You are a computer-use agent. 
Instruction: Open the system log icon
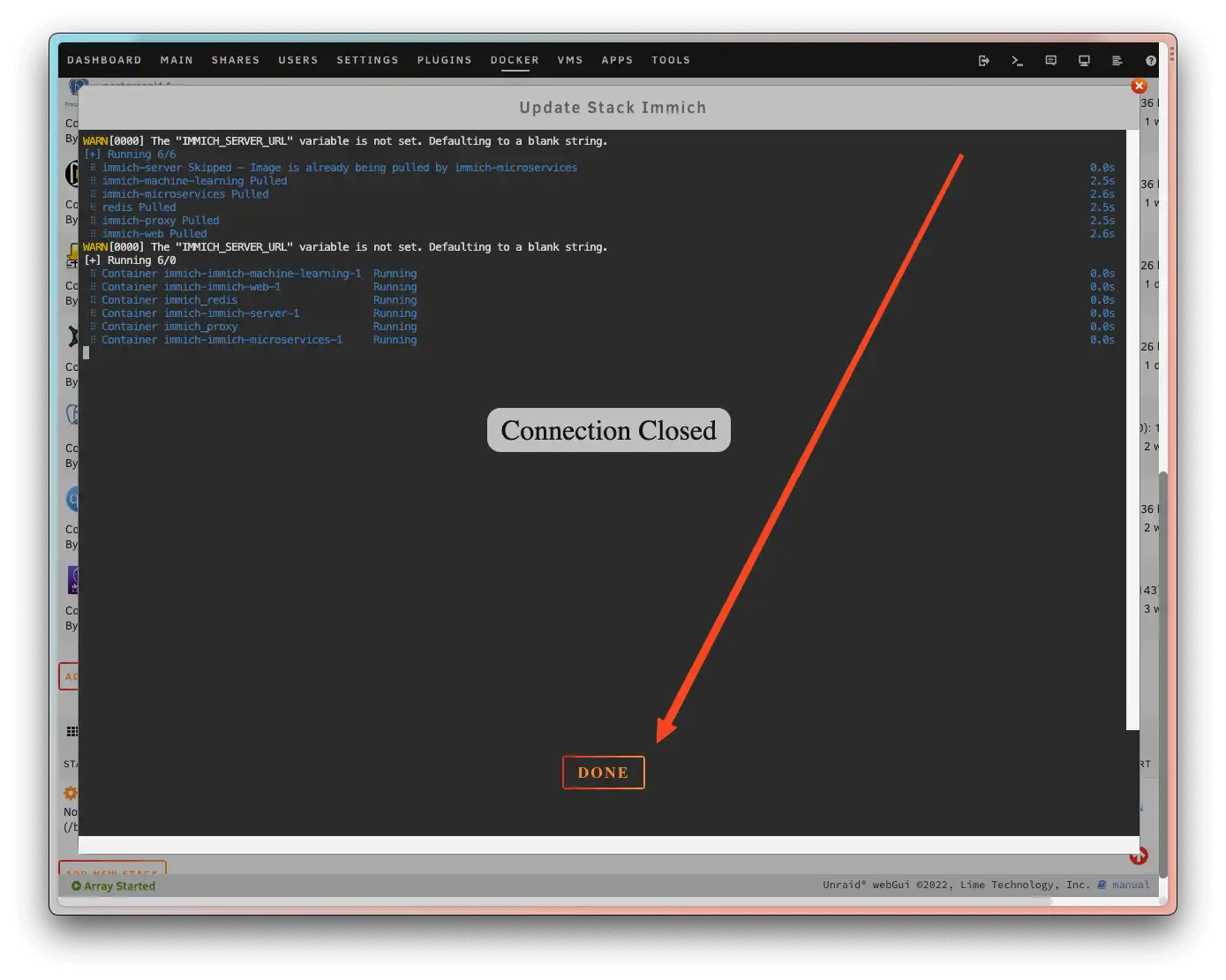pos(1117,61)
